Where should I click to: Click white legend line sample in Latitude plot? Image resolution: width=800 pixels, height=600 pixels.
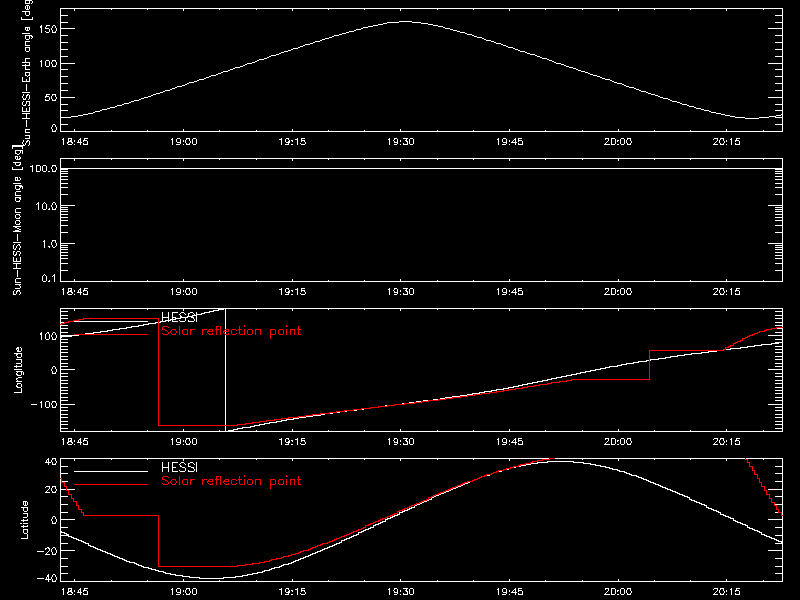(111, 471)
